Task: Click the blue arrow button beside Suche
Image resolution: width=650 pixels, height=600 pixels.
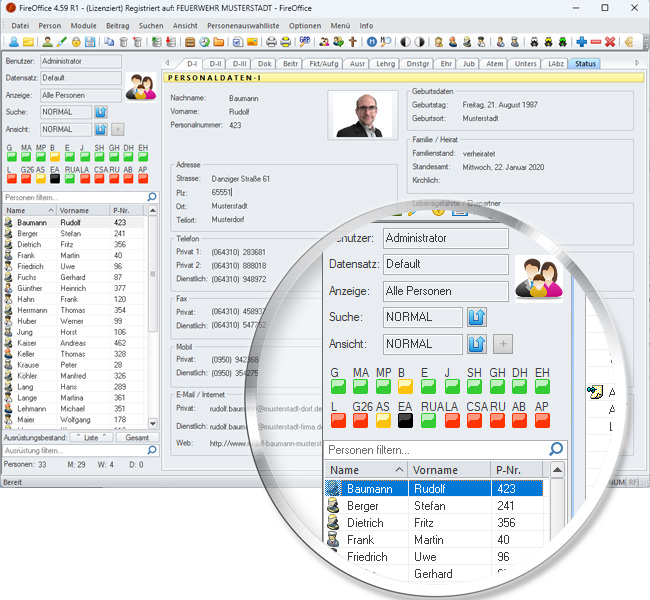Action: click(x=101, y=112)
